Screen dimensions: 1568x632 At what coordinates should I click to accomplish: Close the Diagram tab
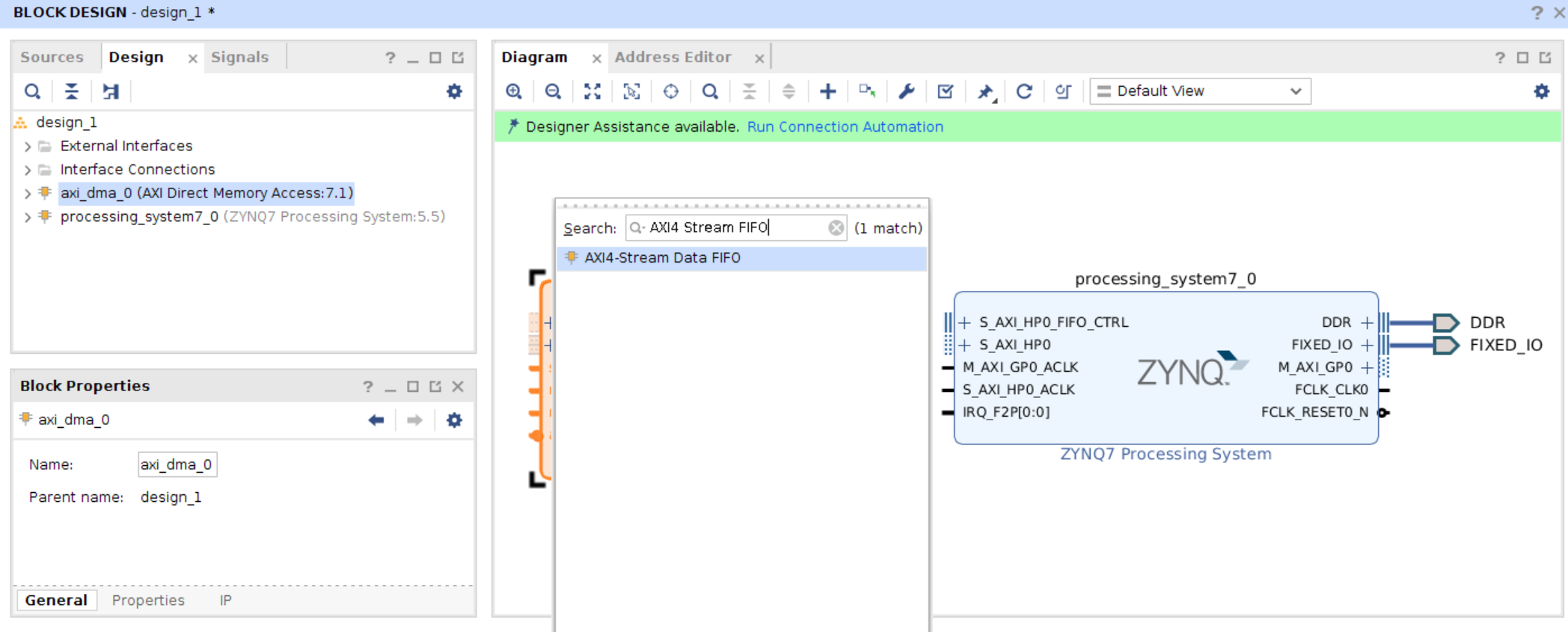click(596, 58)
